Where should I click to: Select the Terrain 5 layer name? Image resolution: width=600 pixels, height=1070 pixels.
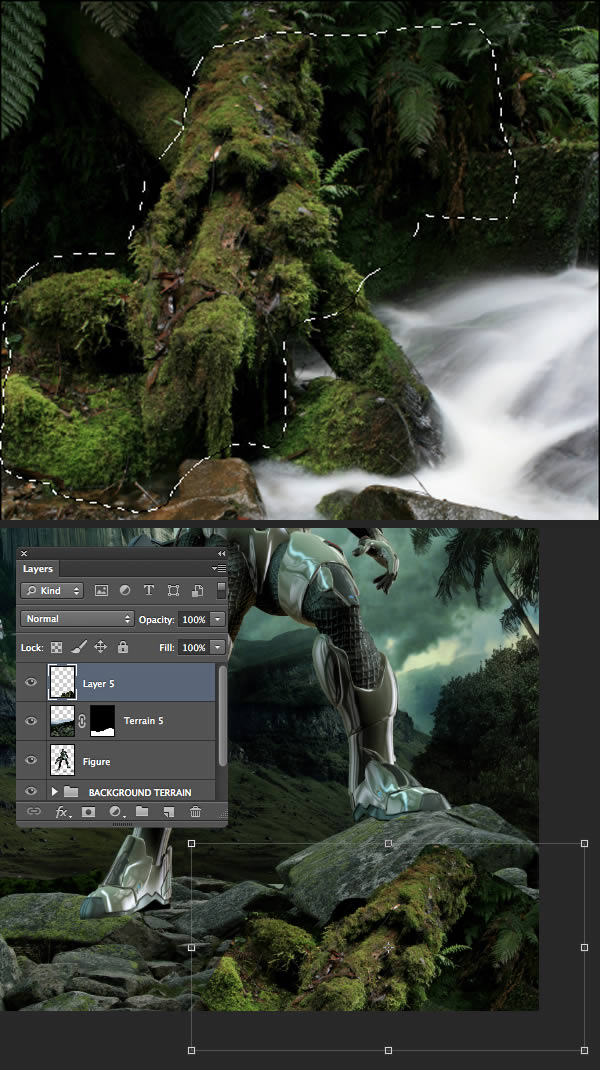point(143,721)
